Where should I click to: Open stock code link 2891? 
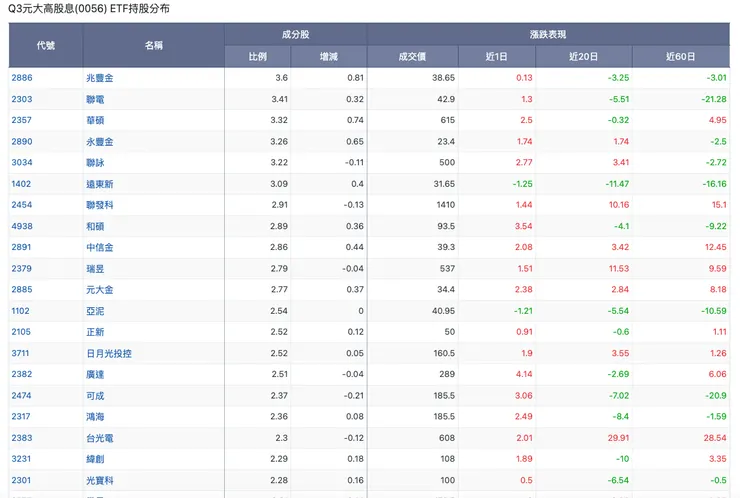pyautogui.click(x=21, y=247)
